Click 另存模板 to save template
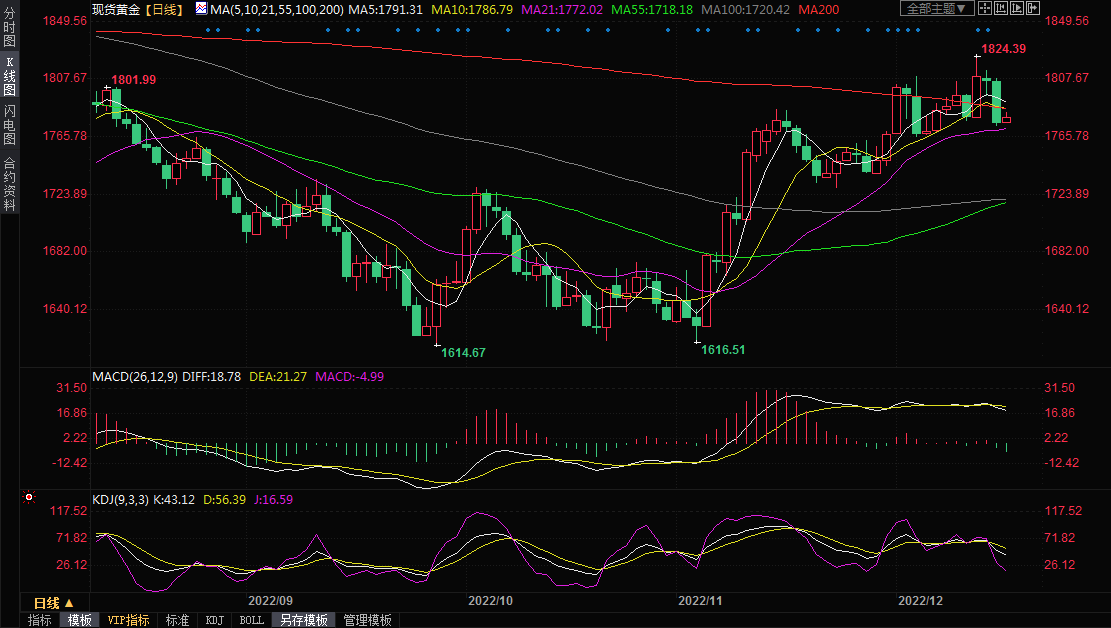This screenshot has height=628, width=1111. point(304,620)
